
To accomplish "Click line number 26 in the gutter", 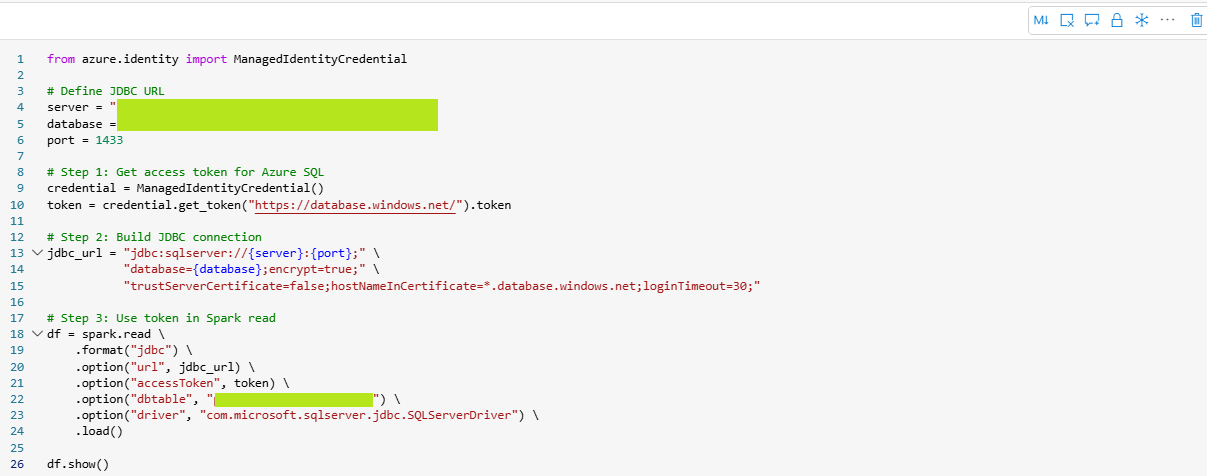I will (19, 464).
